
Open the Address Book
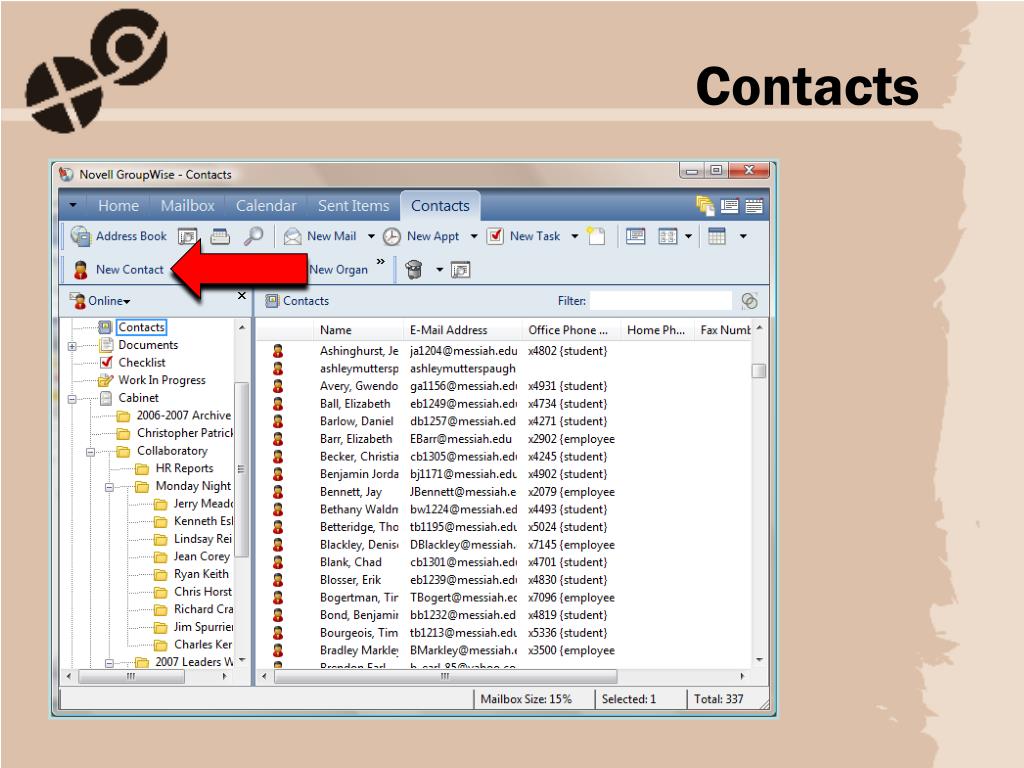point(118,236)
